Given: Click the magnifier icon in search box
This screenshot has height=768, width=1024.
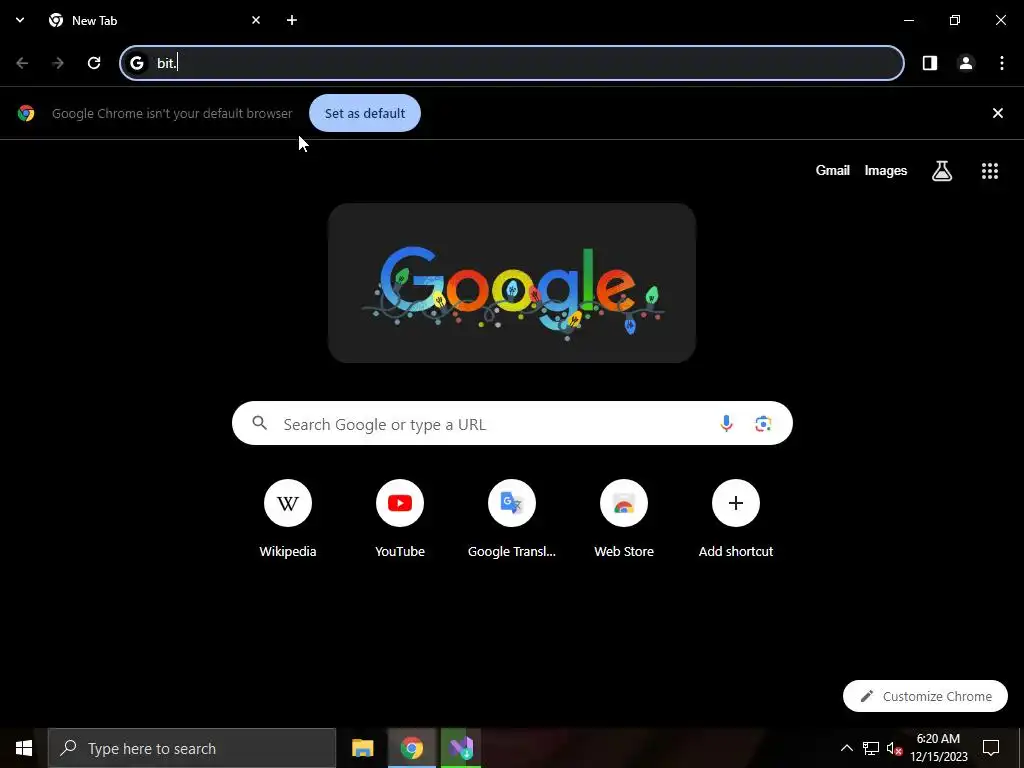Looking at the screenshot, I should coord(260,423).
